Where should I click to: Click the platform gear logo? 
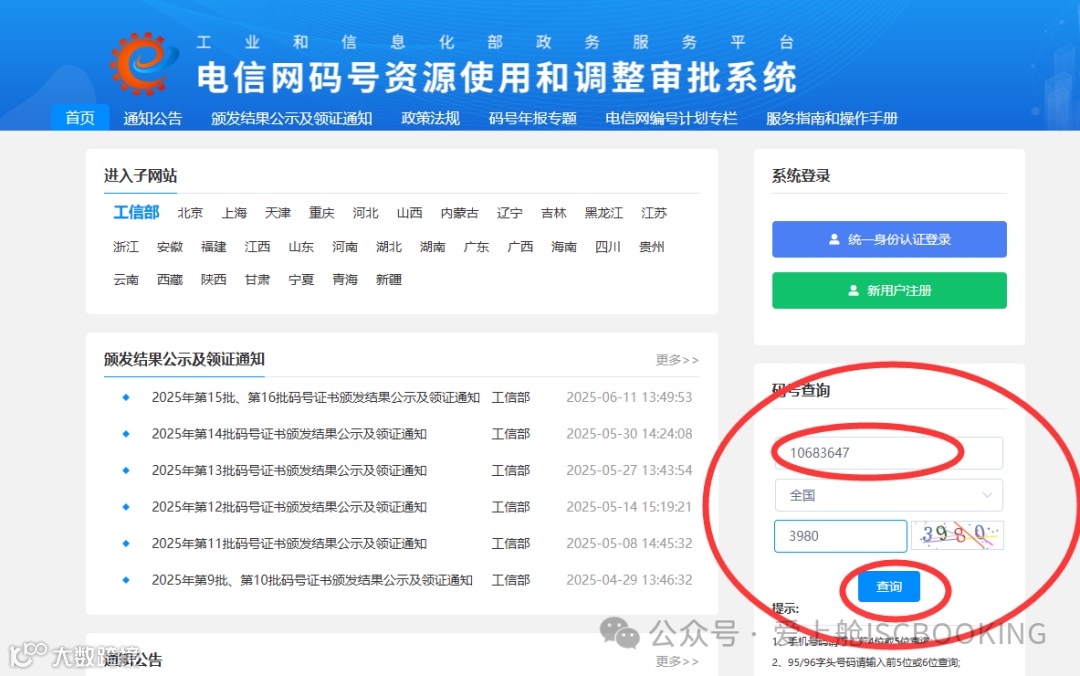tap(143, 63)
